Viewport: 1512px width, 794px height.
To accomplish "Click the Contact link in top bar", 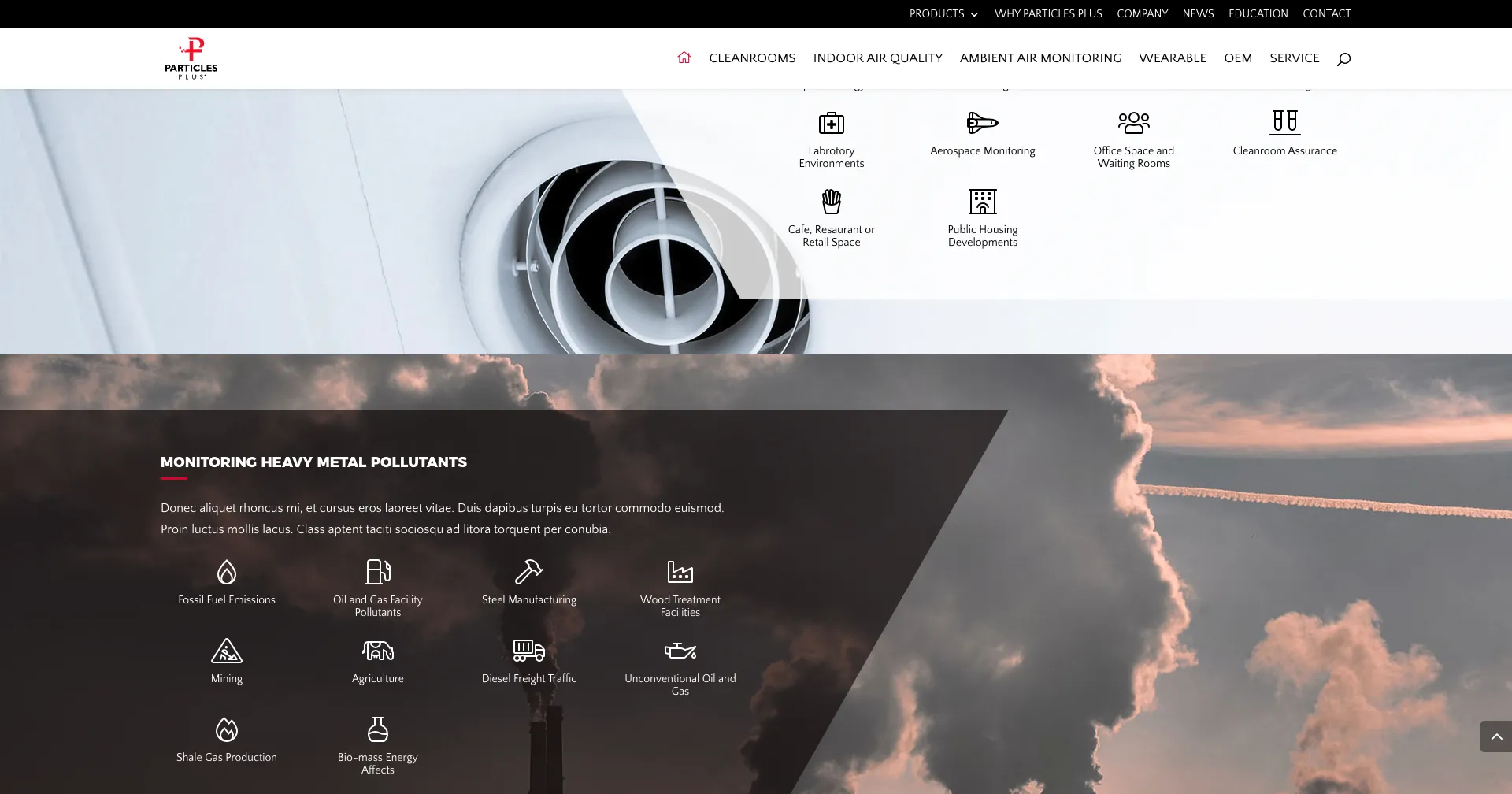I will pyautogui.click(x=1326, y=13).
